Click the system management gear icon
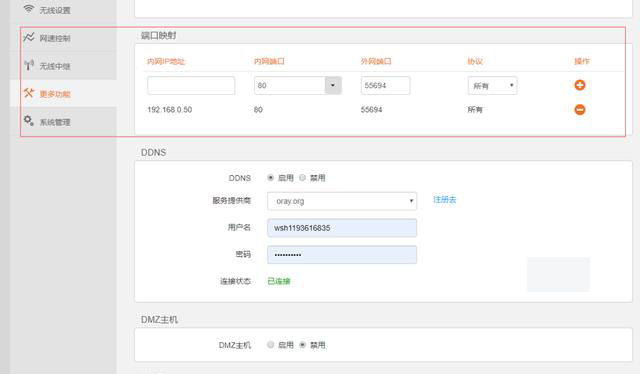The image size is (640, 374). (29, 120)
